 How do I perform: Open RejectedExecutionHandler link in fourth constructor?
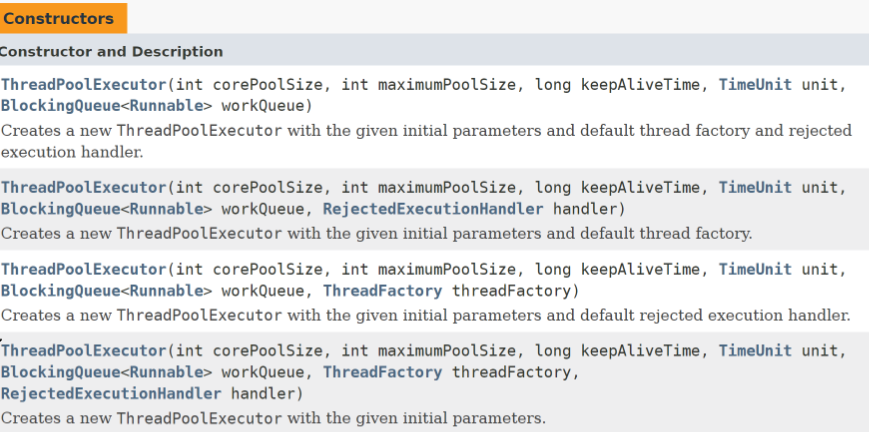(111, 394)
